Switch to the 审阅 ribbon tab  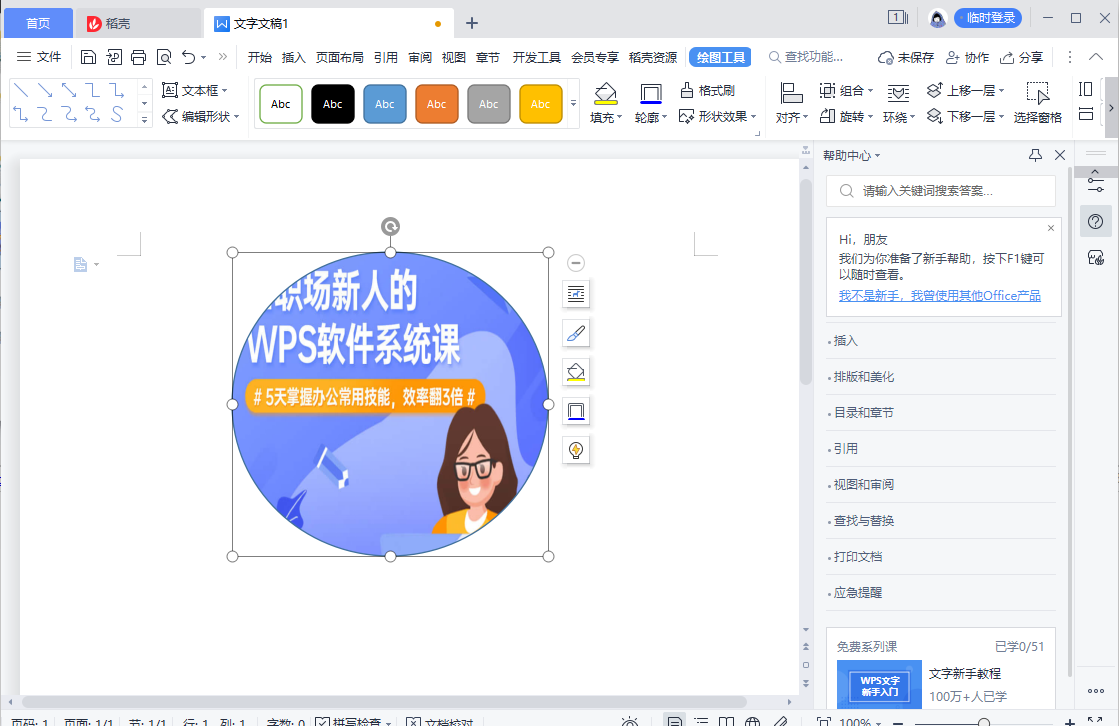click(420, 58)
